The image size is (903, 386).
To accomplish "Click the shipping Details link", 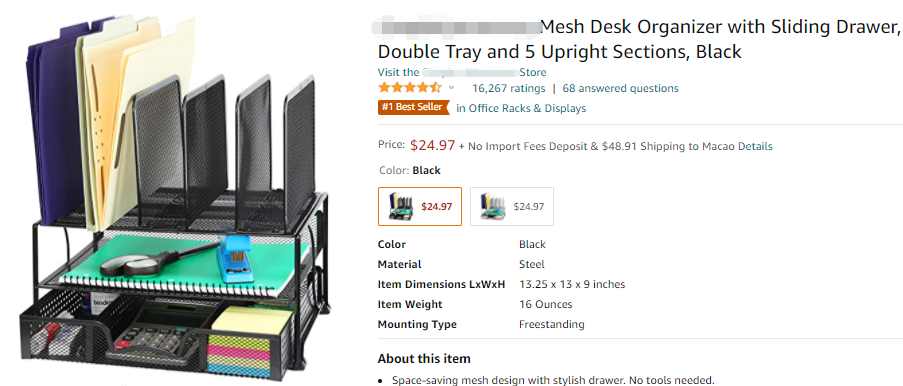I will click(755, 146).
